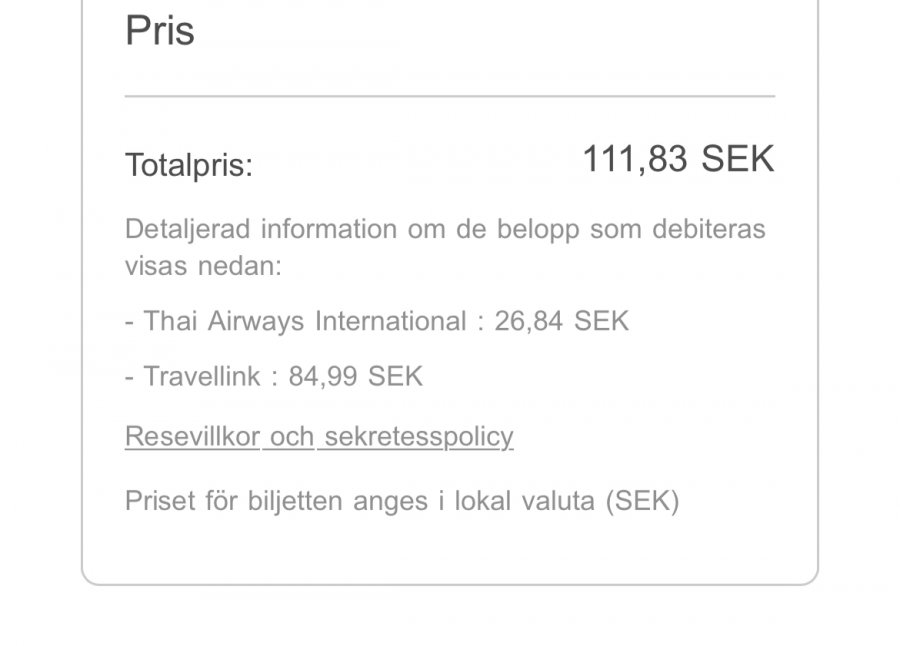Select the 26,84 SEK amount
The height and width of the screenshot is (646, 900).
562,321
